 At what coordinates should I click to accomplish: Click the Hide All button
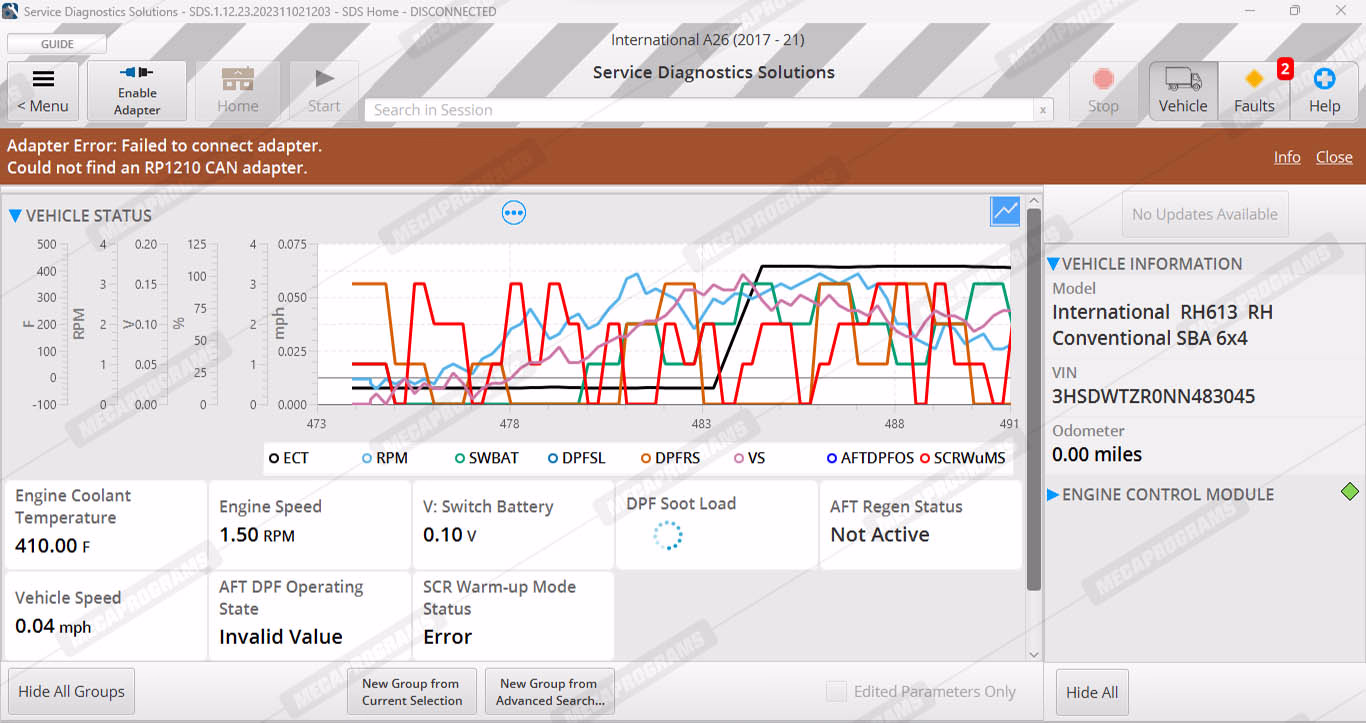(x=1092, y=691)
